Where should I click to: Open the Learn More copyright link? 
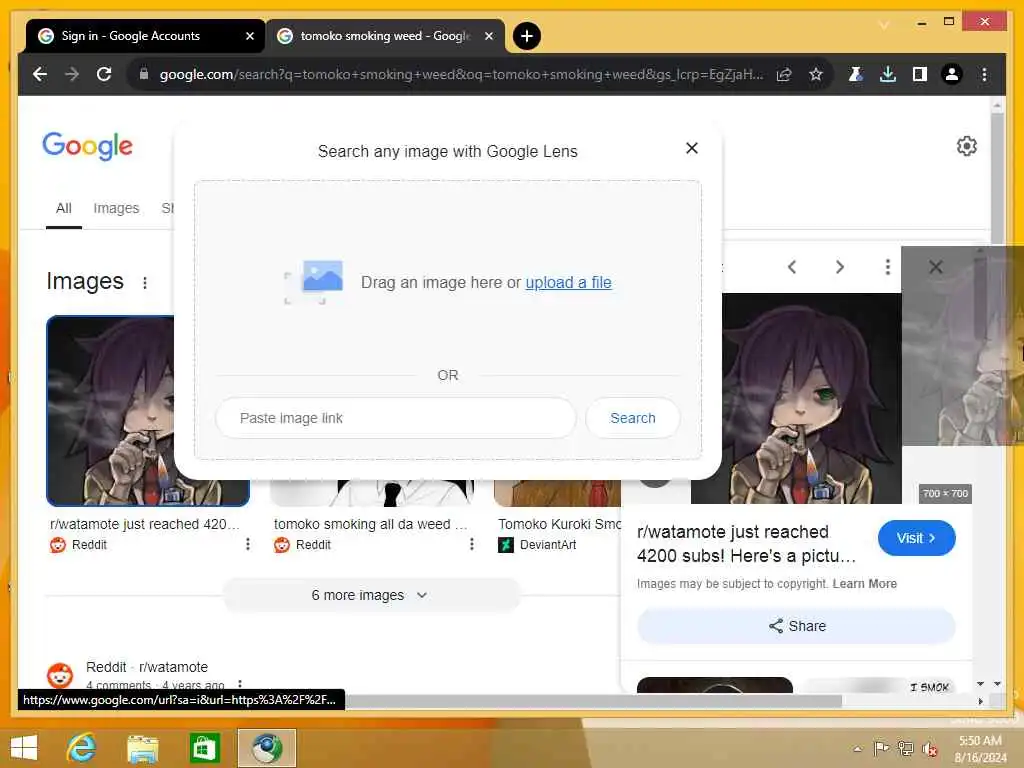coord(864,584)
